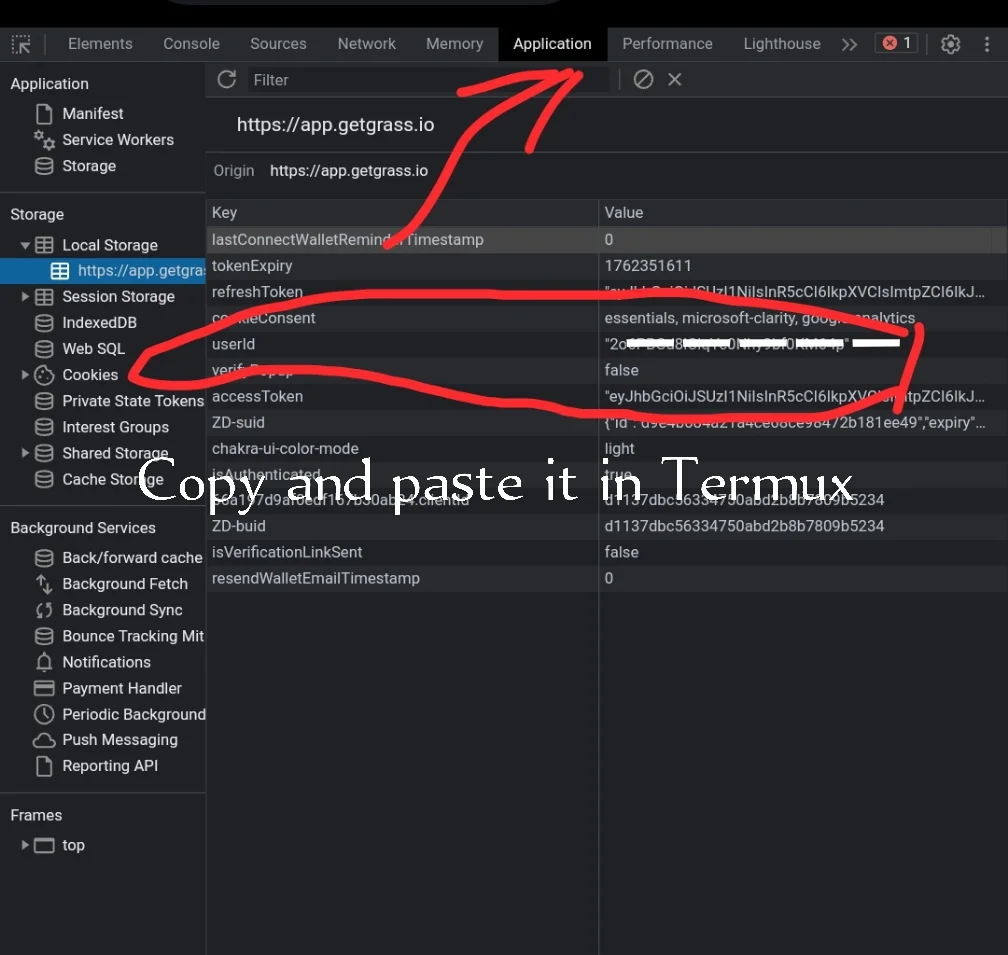Select the userId key
1008x955 pixels.
(x=233, y=344)
